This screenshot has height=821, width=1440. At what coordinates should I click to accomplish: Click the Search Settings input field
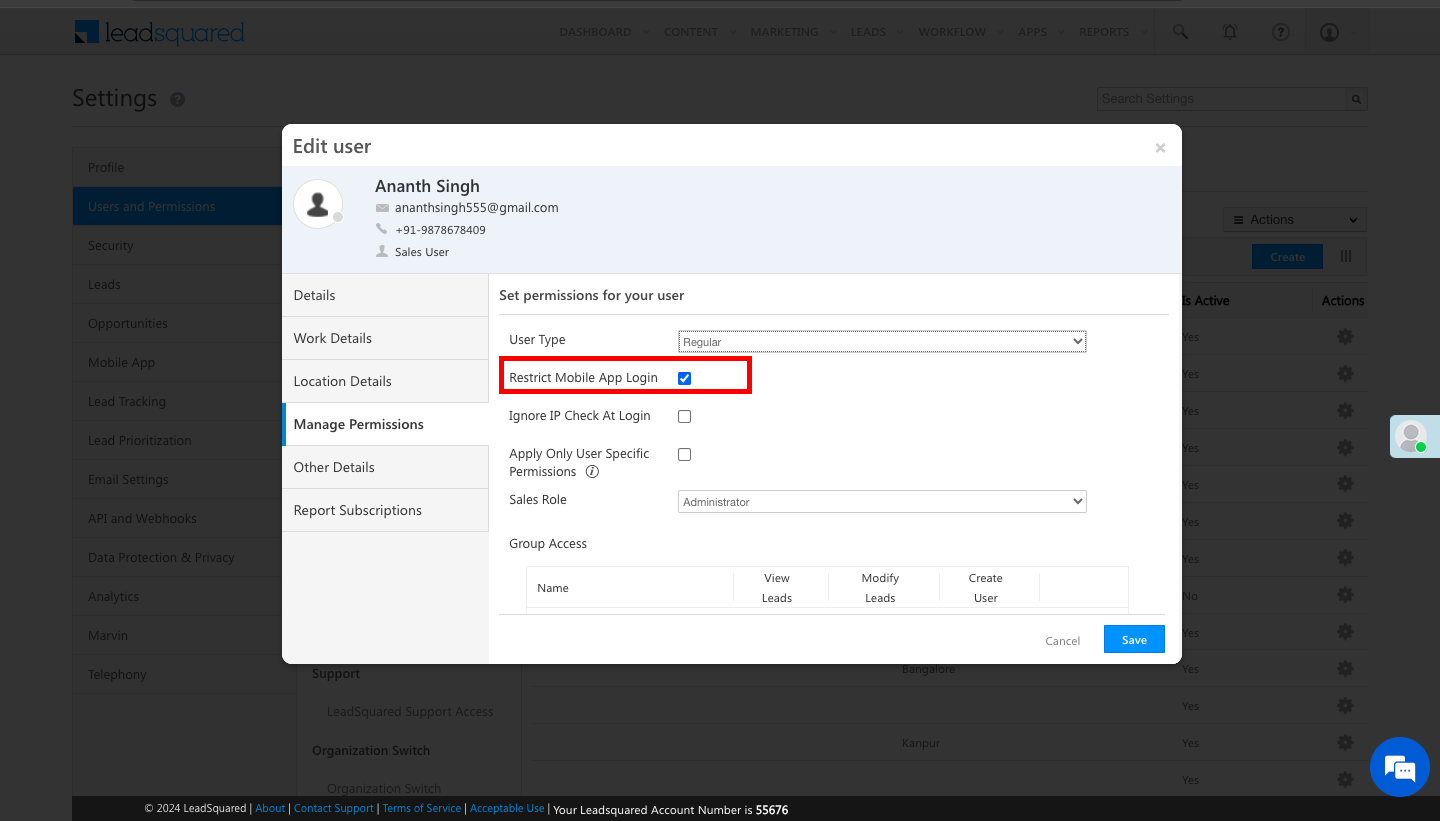click(1222, 99)
